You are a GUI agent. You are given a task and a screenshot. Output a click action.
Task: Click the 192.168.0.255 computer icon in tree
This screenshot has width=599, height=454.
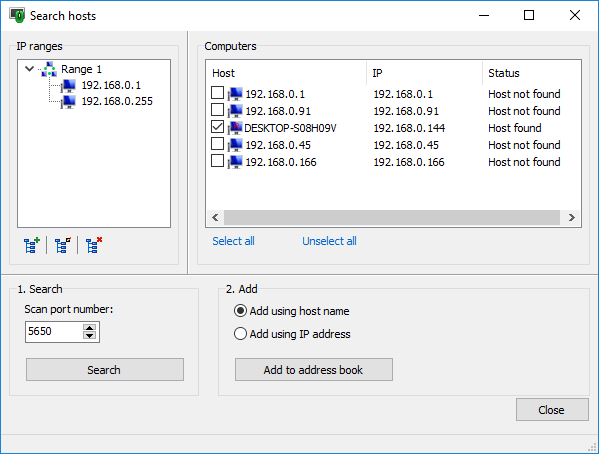pos(69,101)
